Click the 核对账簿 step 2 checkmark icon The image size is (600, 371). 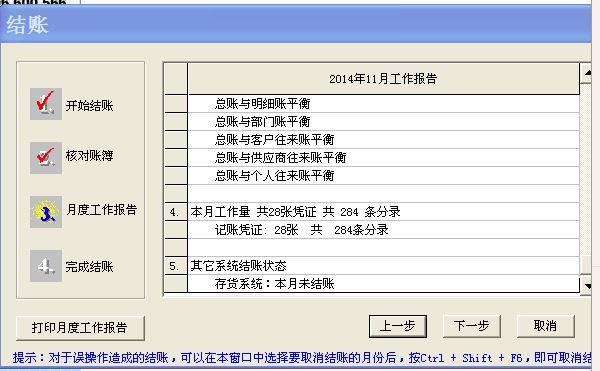click(x=46, y=158)
